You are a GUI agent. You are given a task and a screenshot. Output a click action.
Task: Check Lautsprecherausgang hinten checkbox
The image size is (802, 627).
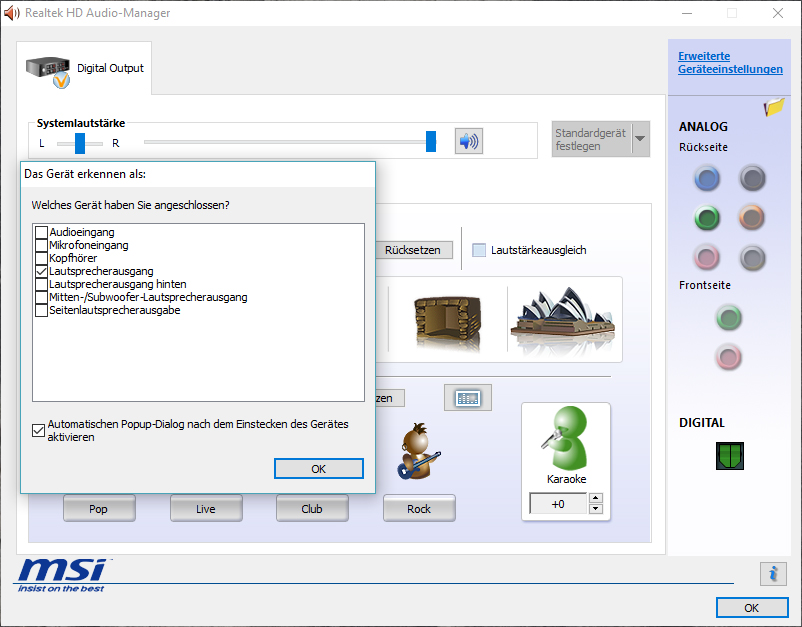click(x=41, y=284)
